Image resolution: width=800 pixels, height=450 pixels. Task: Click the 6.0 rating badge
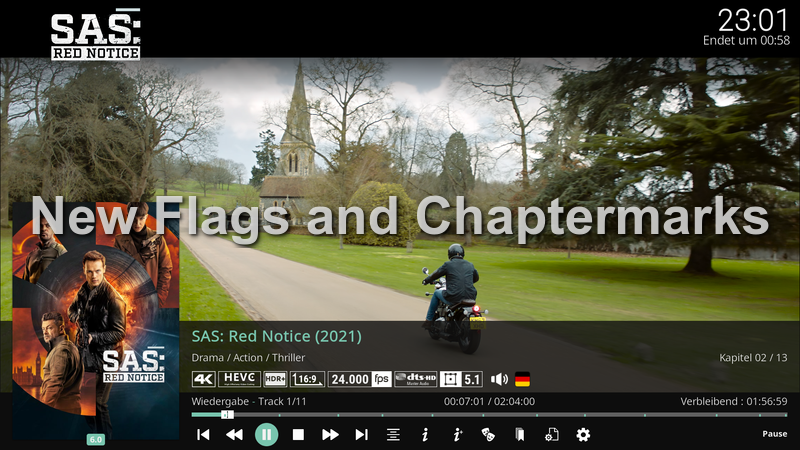coord(96,439)
